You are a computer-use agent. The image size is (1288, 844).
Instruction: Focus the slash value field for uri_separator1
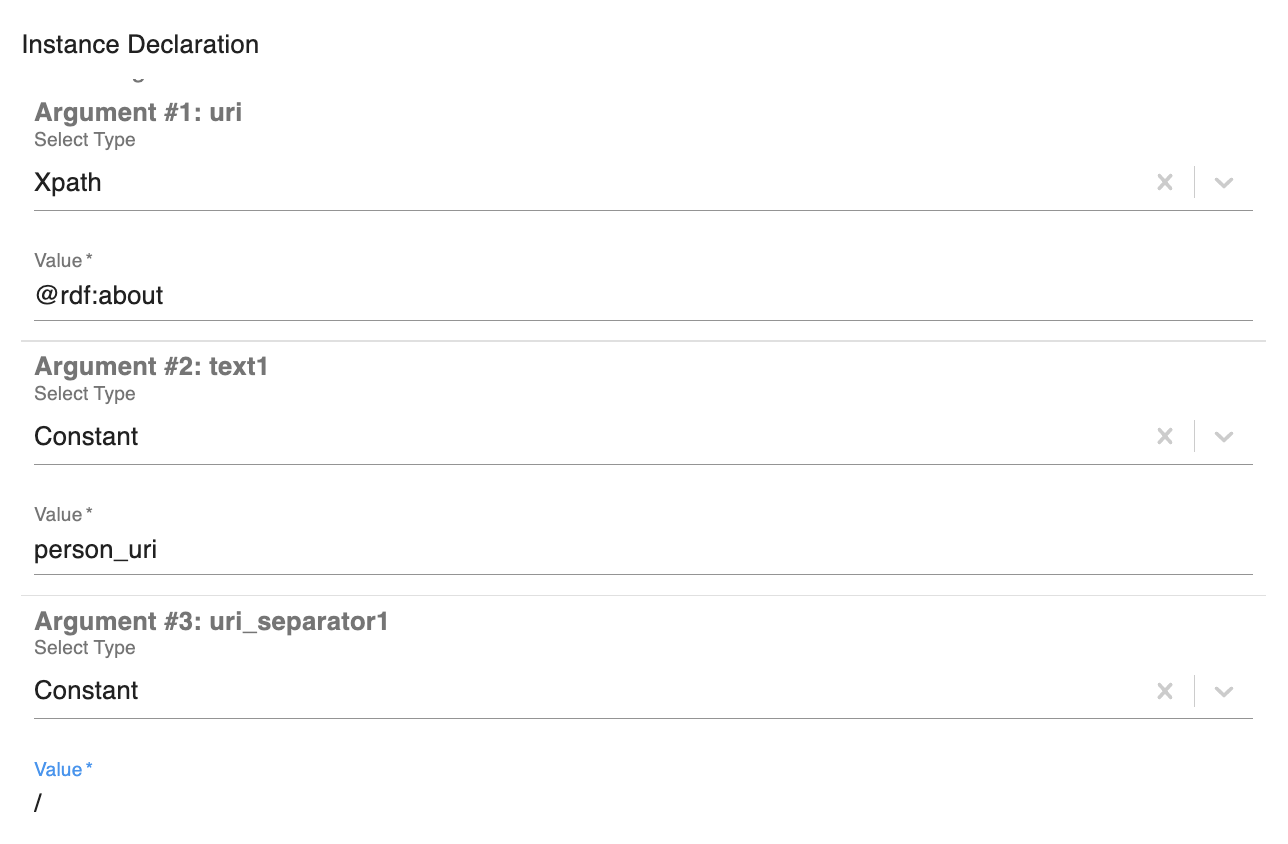click(640, 803)
